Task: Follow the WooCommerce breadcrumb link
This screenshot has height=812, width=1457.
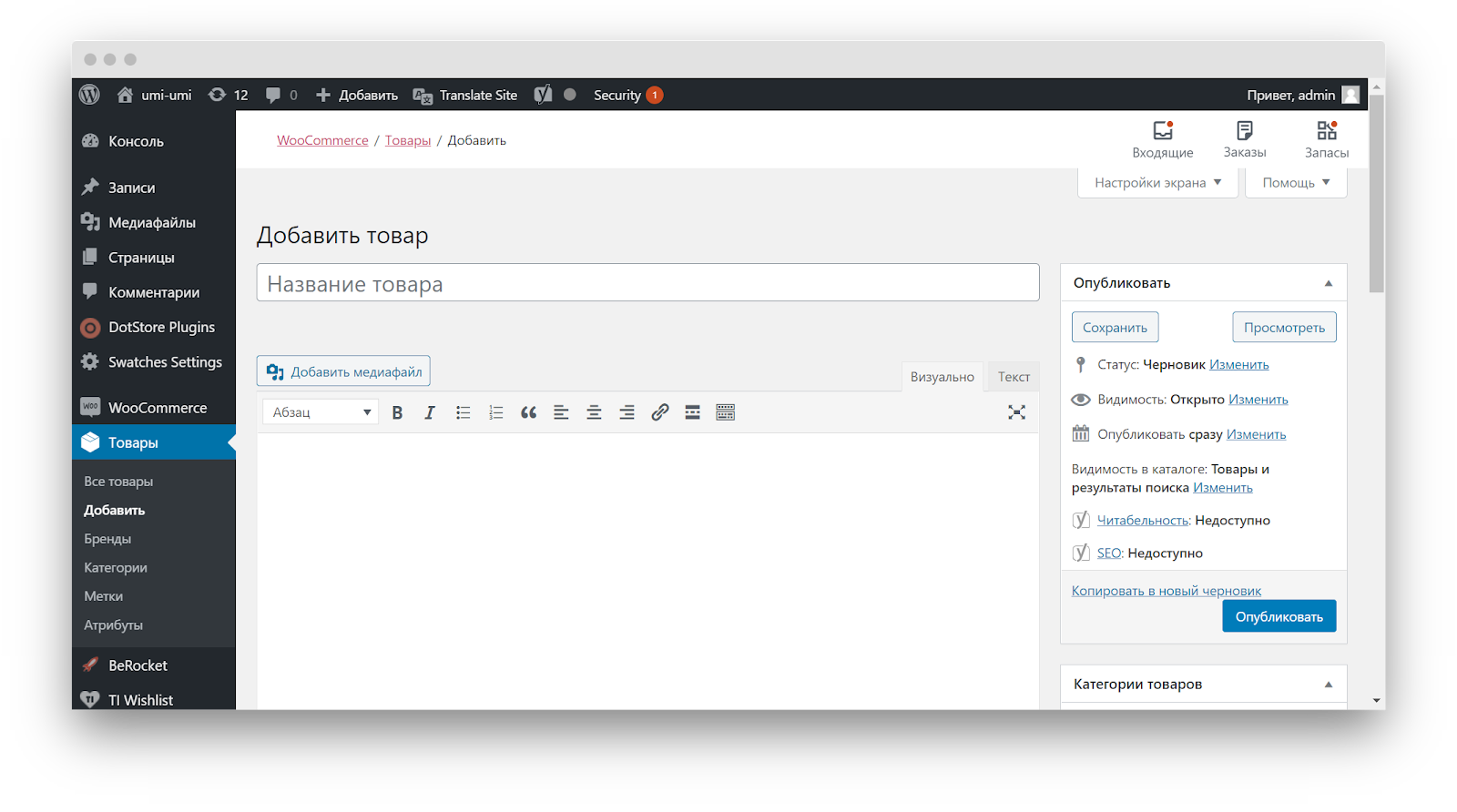Action: [322, 140]
